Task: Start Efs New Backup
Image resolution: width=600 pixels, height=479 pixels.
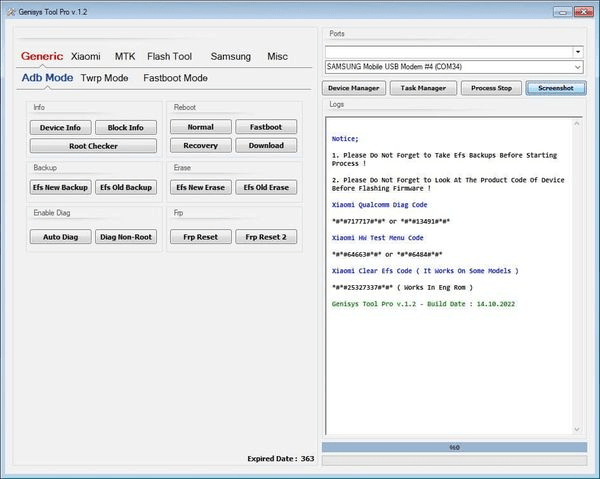Action: (60, 187)
